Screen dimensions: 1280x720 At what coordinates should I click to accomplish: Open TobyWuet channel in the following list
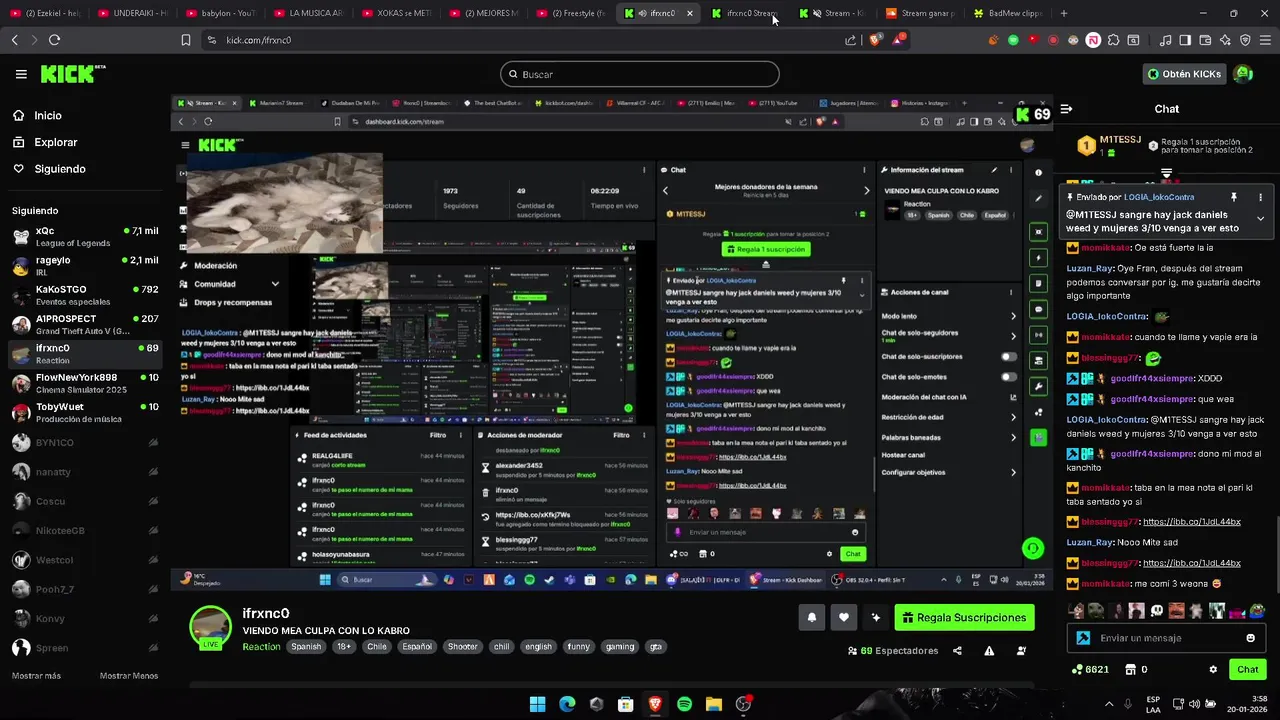point(84,412)
